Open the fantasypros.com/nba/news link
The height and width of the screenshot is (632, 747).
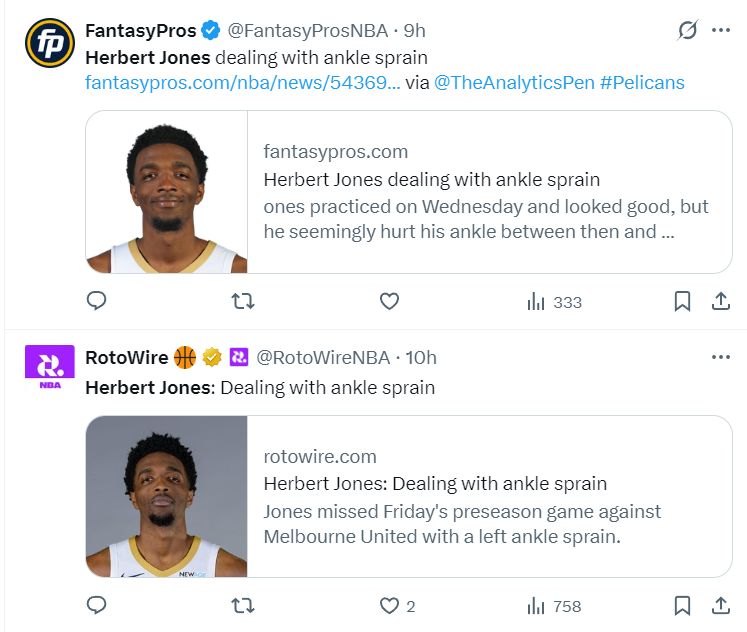click(243, 83)
